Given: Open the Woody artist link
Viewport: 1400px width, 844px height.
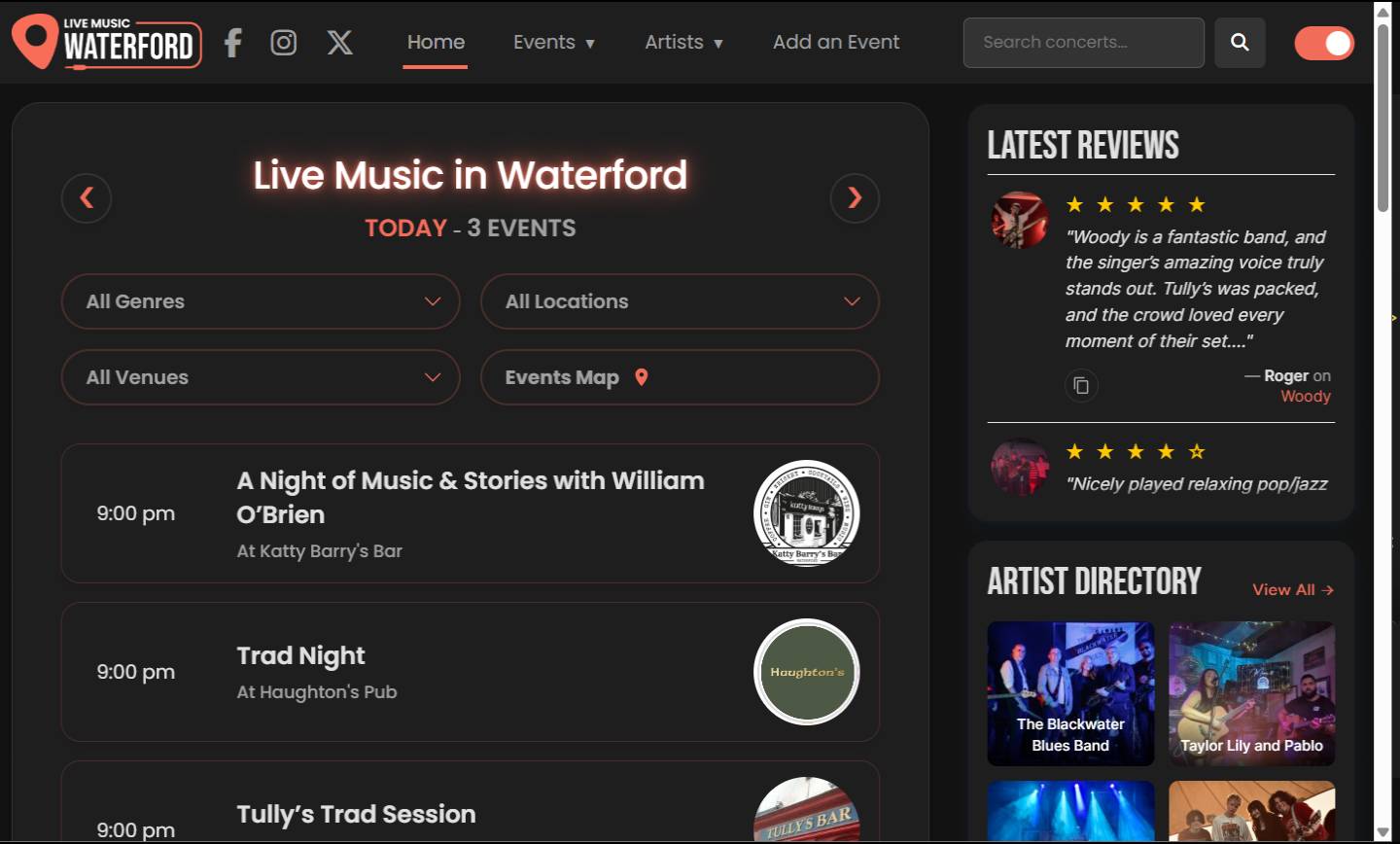Looking at the screenshot, I should pyautogui.click(x=1306, y=396).
